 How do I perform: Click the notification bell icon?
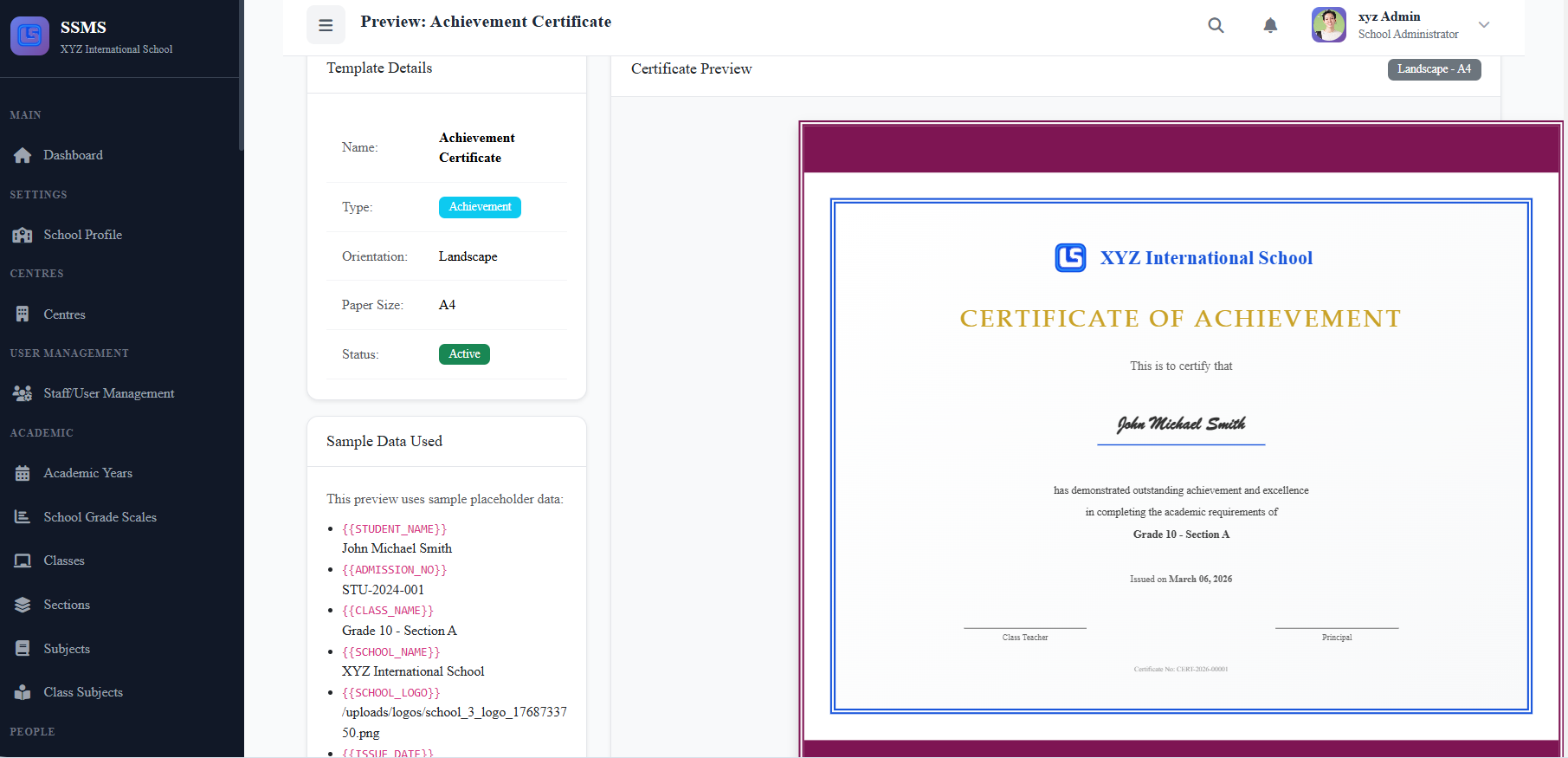click(x=1269, y=25)
